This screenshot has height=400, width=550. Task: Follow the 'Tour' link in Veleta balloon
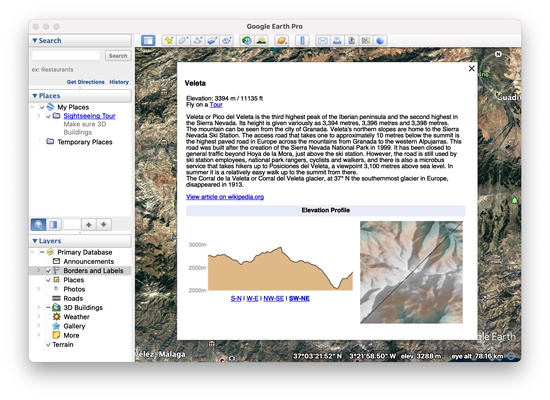pos(216,105)
